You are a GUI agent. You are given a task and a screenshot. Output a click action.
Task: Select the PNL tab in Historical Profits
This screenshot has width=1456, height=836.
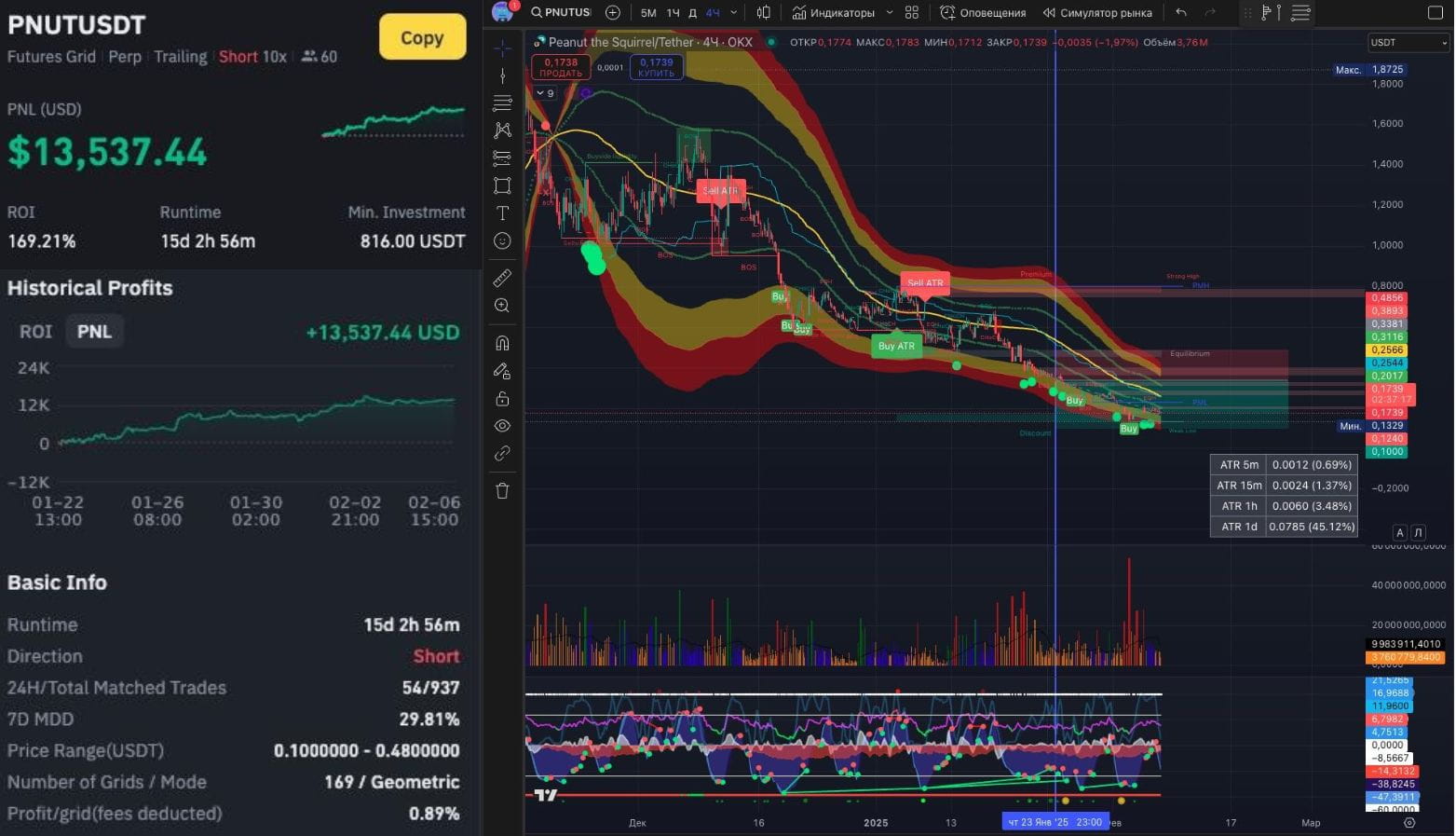click(x=94, y=332)
